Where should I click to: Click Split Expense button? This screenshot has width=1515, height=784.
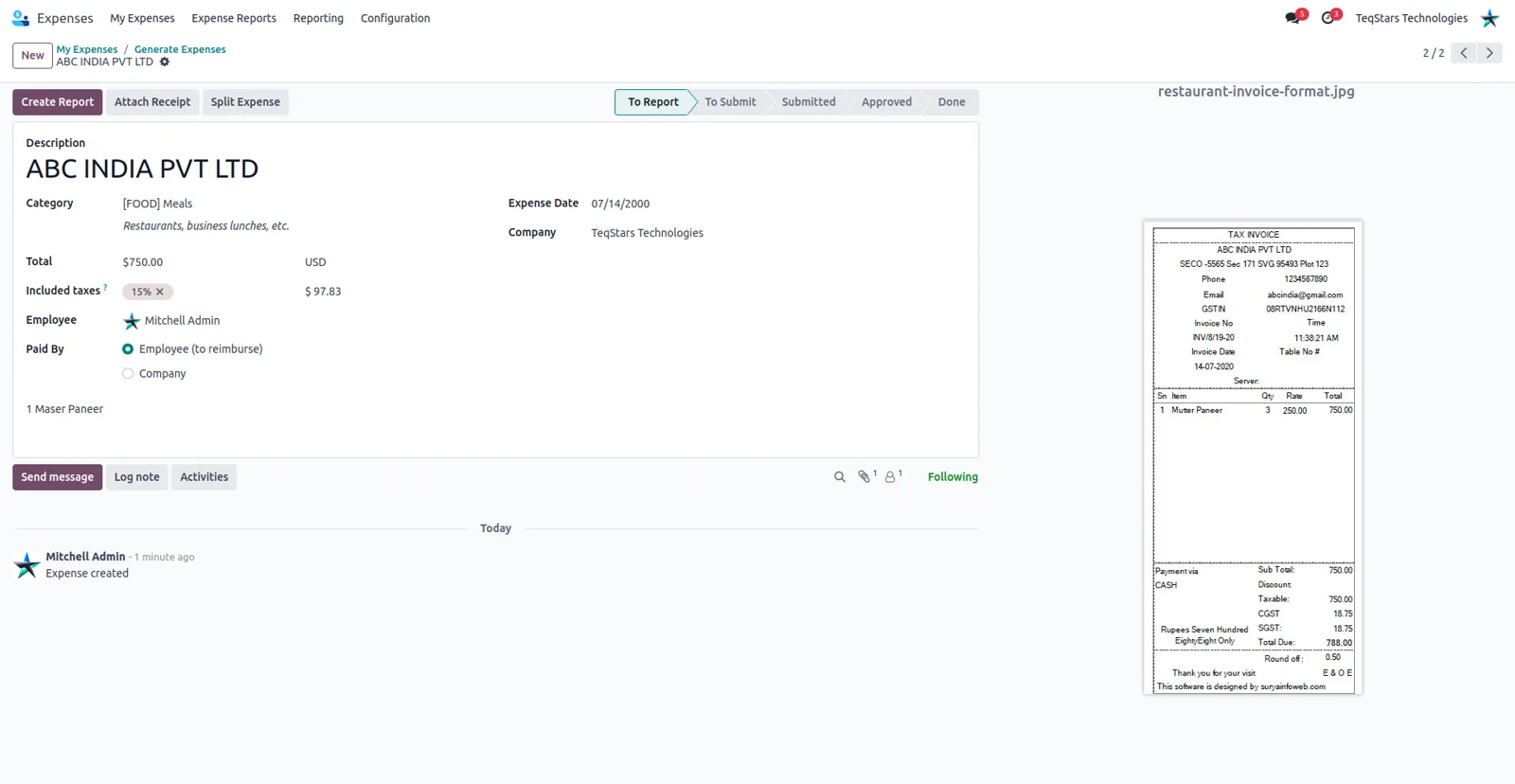tap(245, 102)
